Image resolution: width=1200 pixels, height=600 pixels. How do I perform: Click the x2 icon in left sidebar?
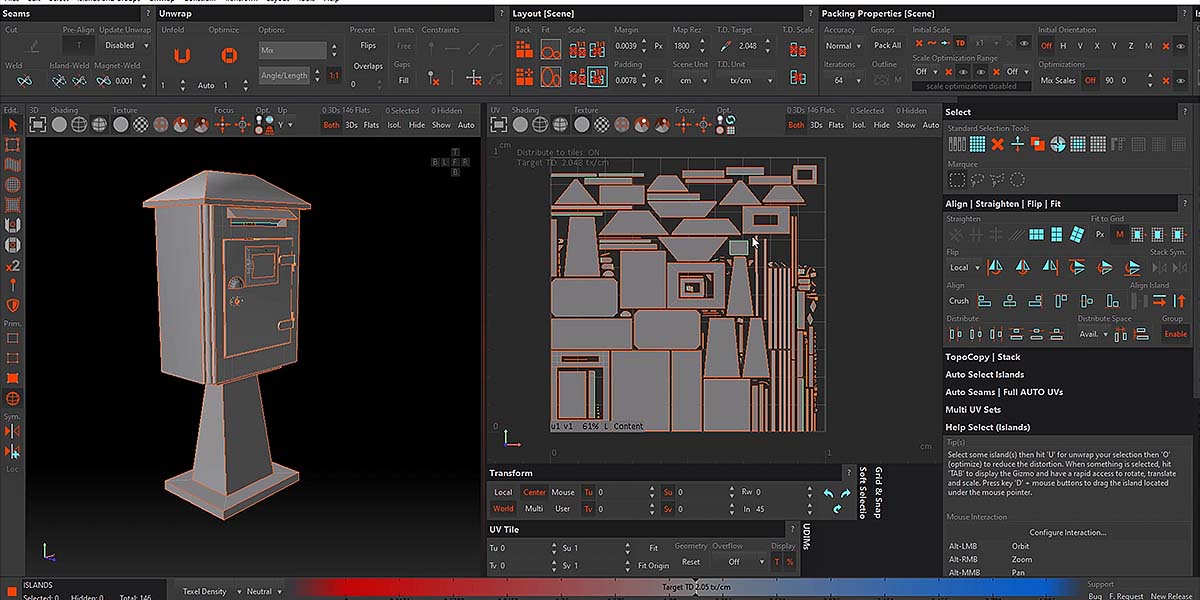pos(13,266)
